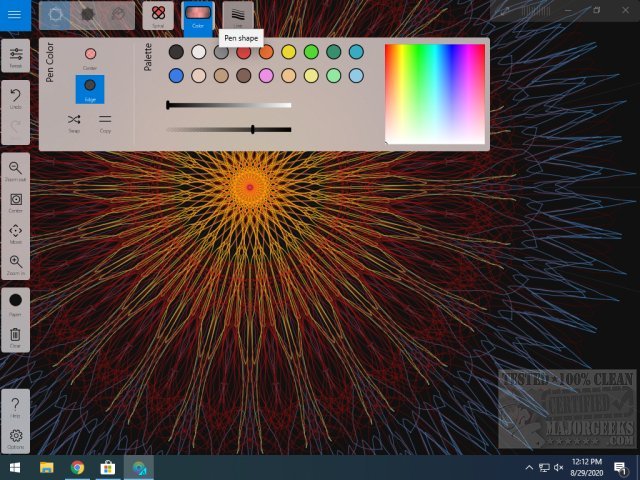
Task: Click the black-to-white brightness slider
Action: [229, 105]
